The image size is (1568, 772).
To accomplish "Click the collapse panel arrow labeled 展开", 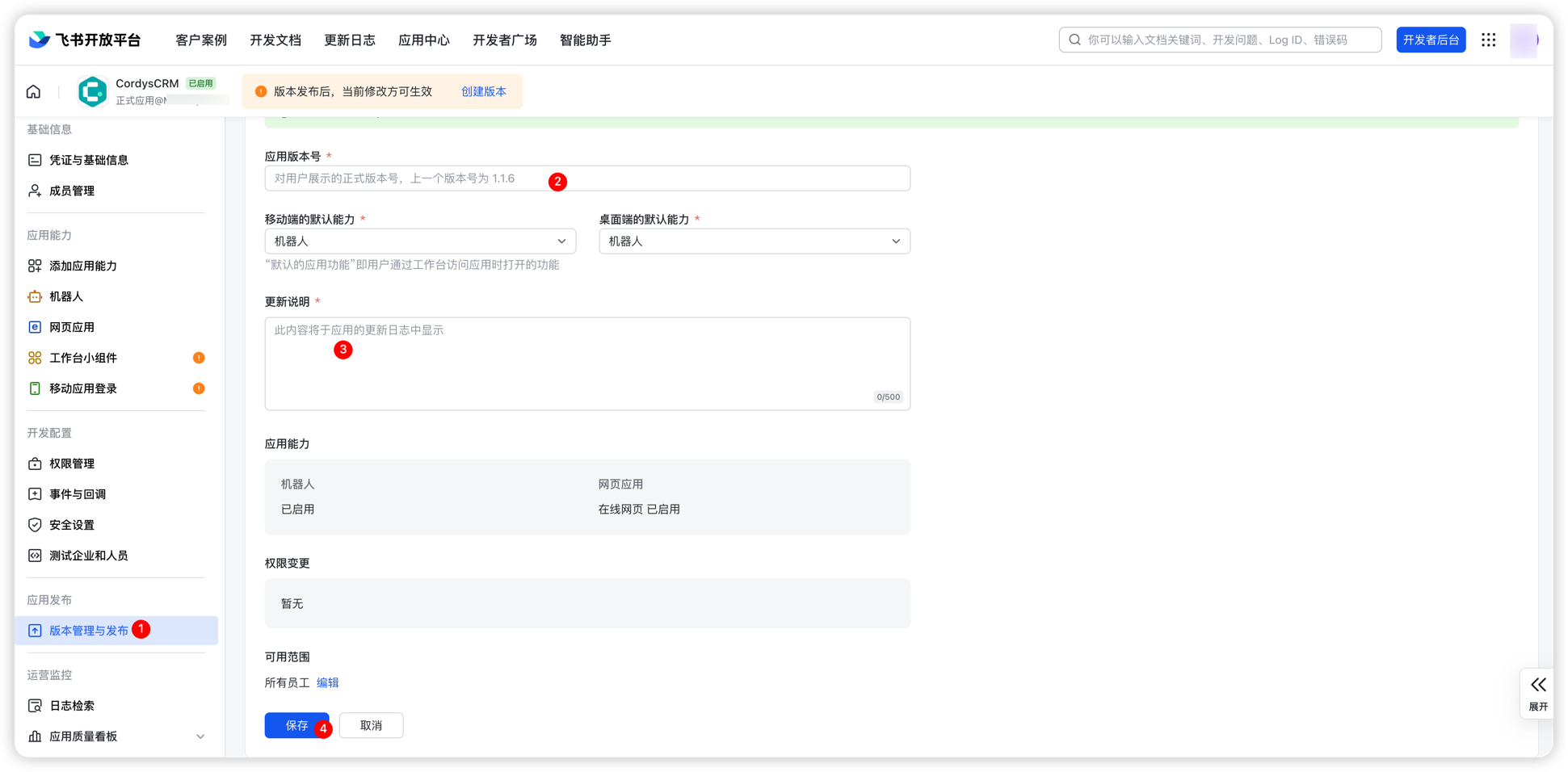I will [x=1537, y=693].
